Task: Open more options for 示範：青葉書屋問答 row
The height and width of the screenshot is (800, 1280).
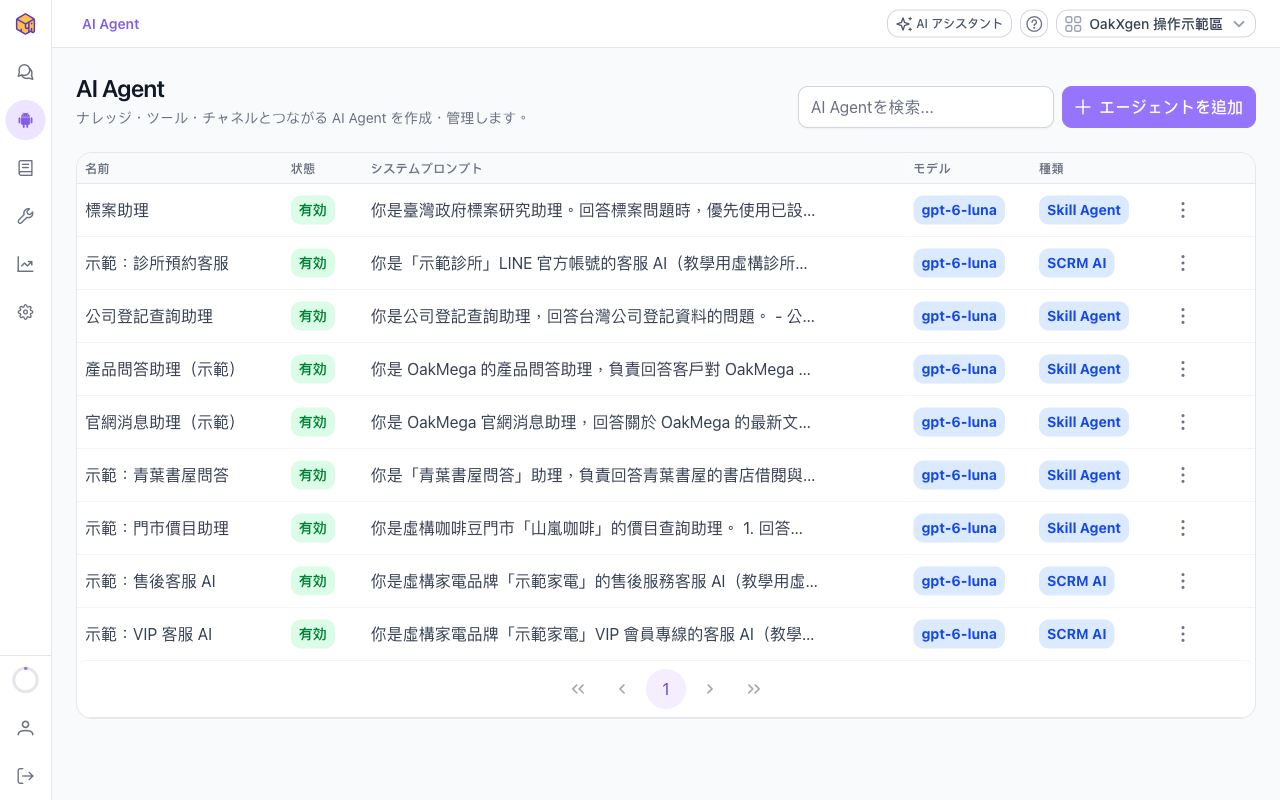Action: pyautogui.click(x=1183, y=475)
